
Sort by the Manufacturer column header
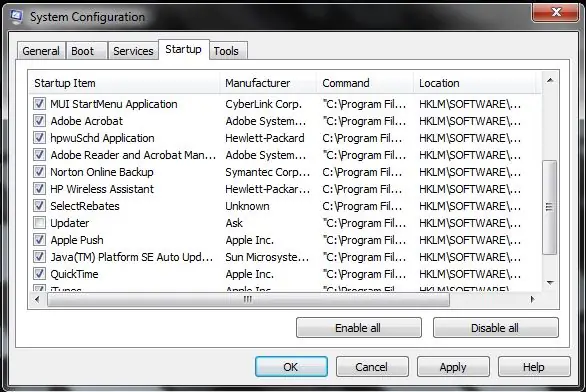pos(268,83)
